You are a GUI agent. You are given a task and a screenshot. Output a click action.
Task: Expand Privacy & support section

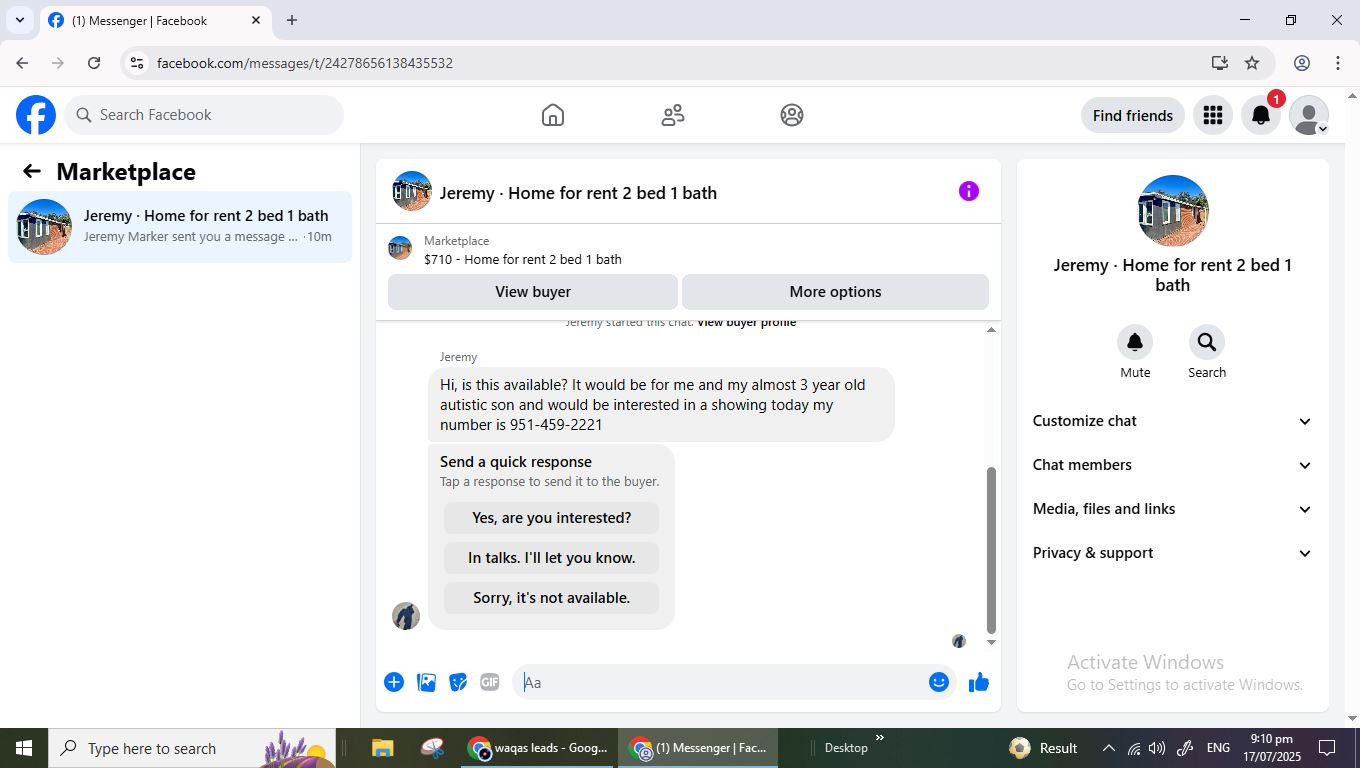point(1172,553)
